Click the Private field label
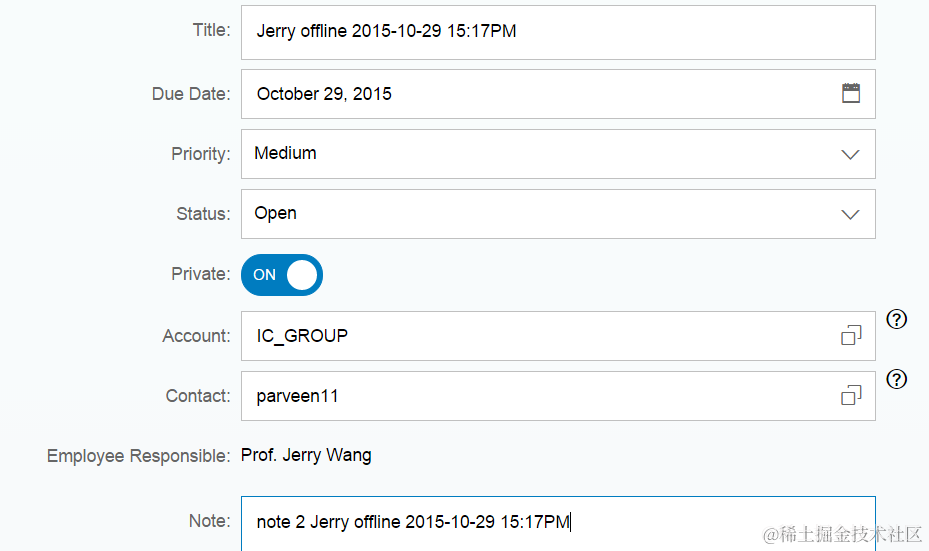 pyautogui.click(x=200, y=275)
